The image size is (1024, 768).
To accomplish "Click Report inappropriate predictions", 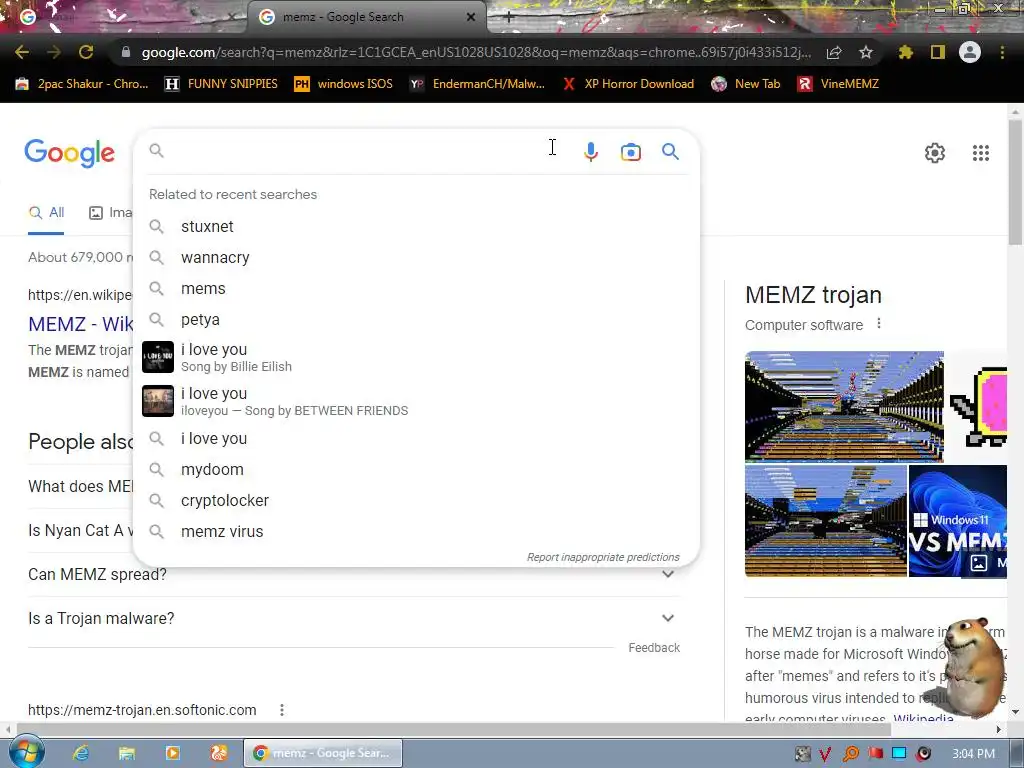I will (x=603, y=557).
